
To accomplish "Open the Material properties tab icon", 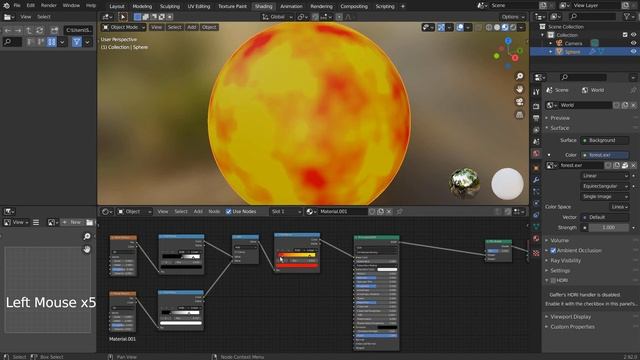I will click(x=536, y=239).
